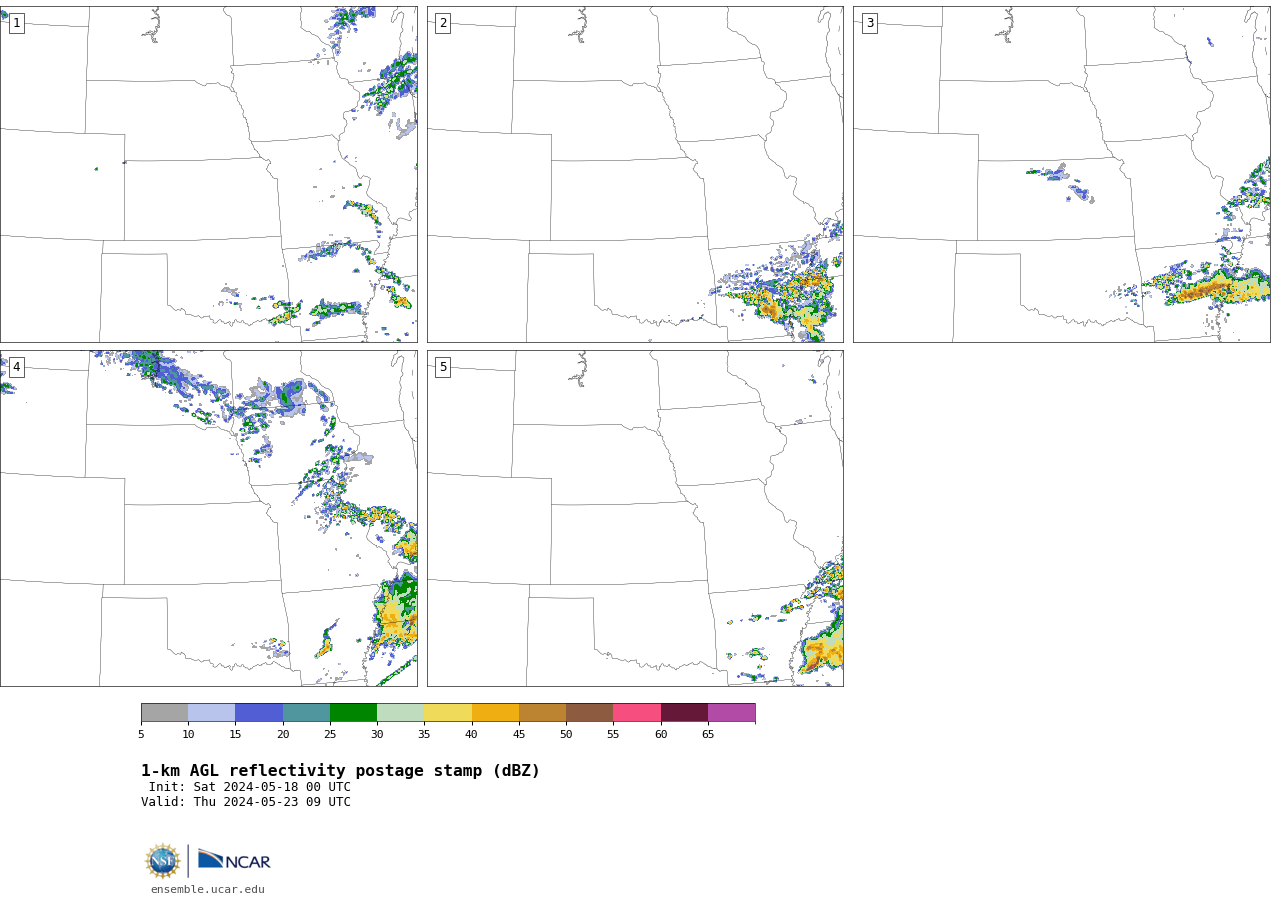The width and height of the screenshot is (1280, 901).
Task: Click the tan 45-50 dBZ swatch
Action: coord(542,712)
